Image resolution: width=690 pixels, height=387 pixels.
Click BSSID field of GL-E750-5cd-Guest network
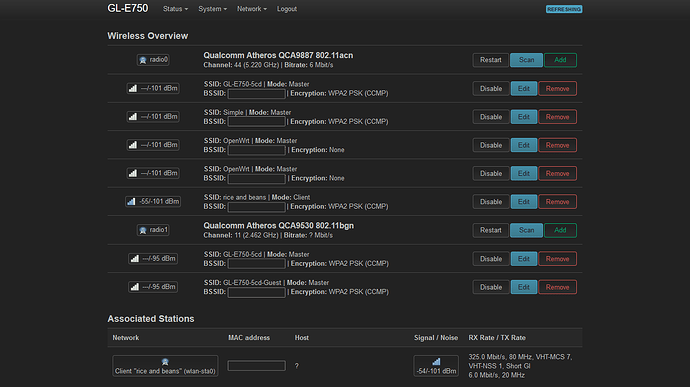(x=257, y=292)
